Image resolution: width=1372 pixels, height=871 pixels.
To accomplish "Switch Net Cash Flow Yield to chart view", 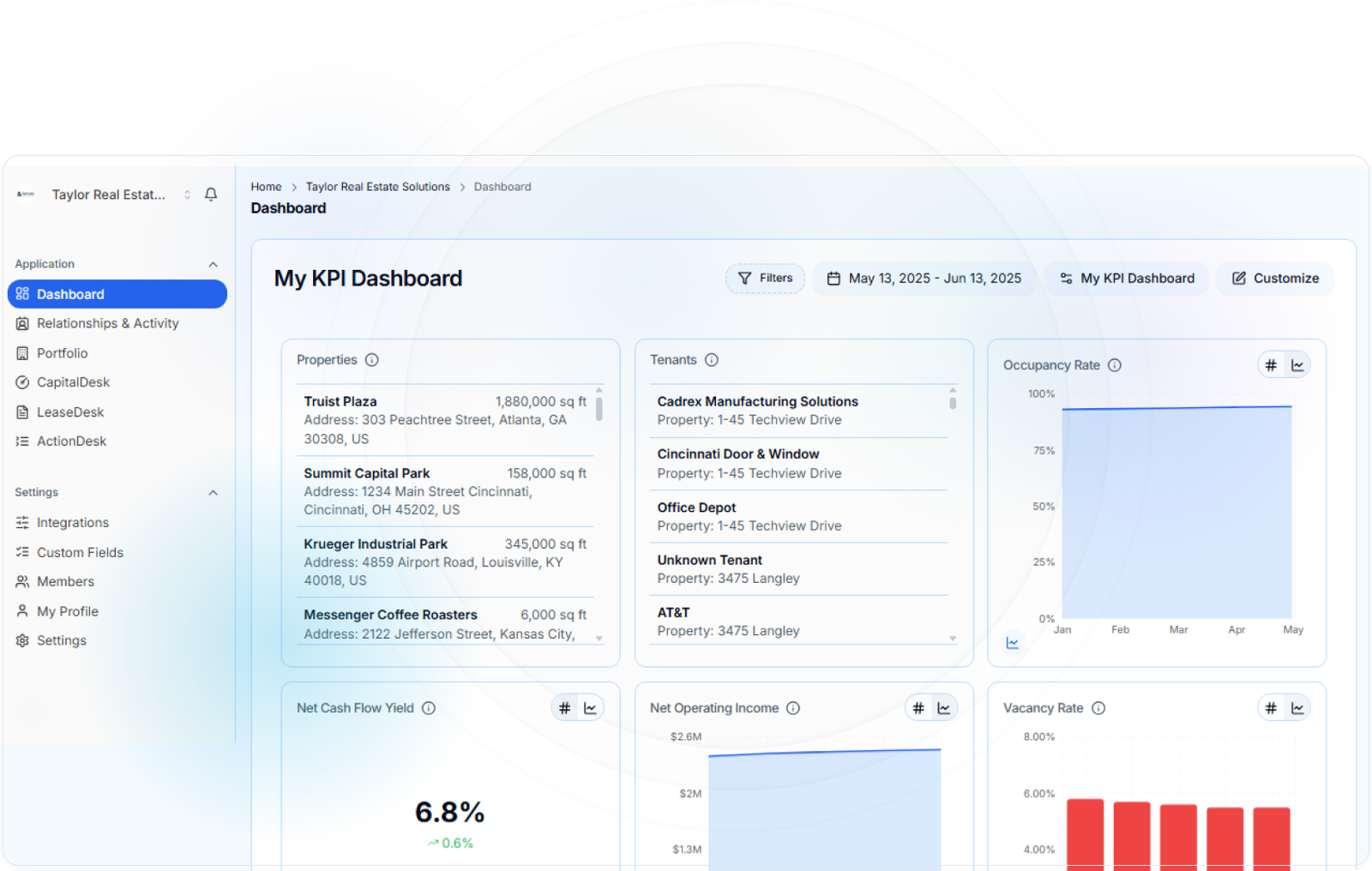I will pos(591,708).
